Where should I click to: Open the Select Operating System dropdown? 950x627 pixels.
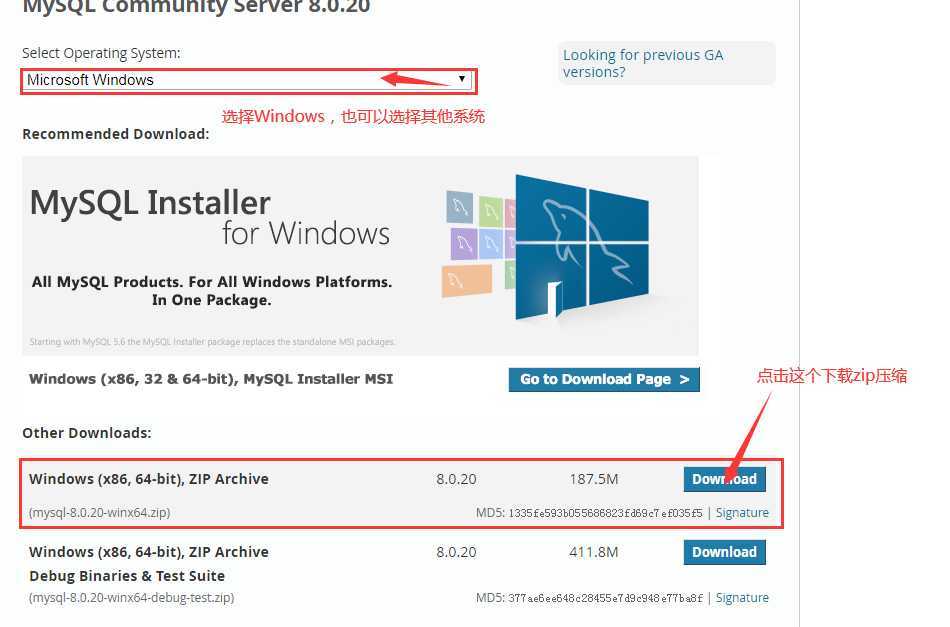pos(248,80)
